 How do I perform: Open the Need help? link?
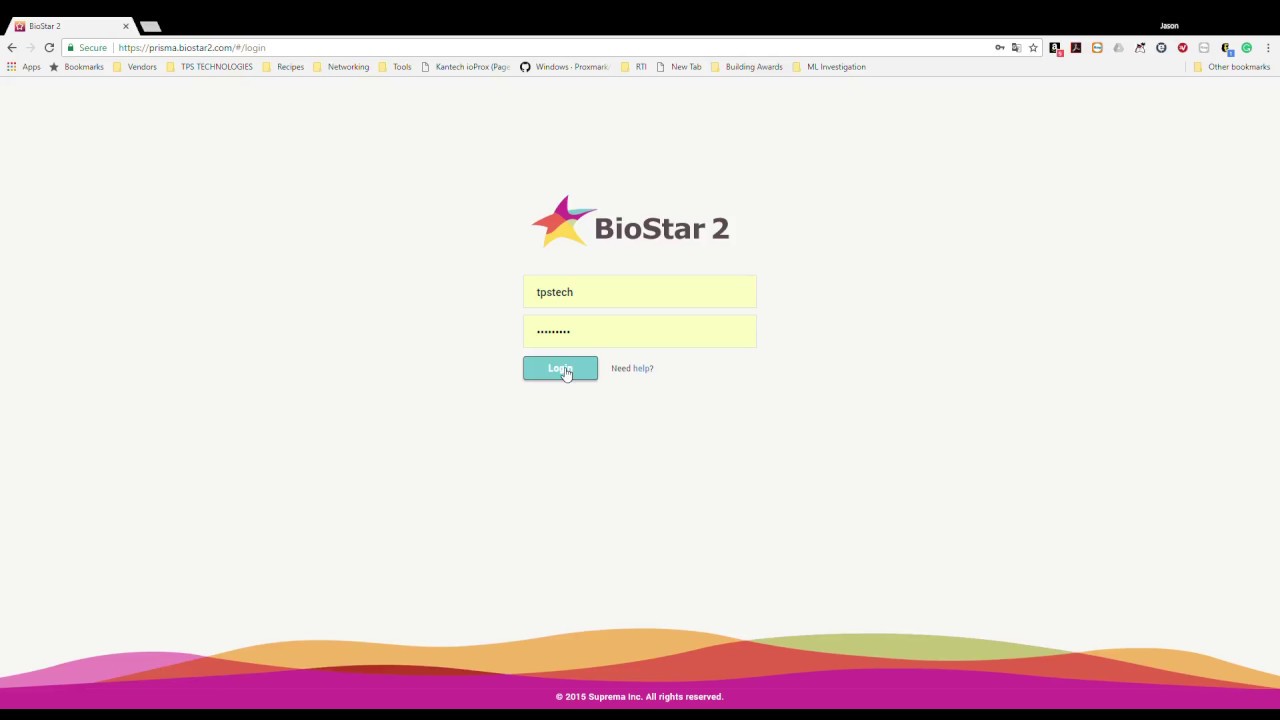[x=632, y=368]
